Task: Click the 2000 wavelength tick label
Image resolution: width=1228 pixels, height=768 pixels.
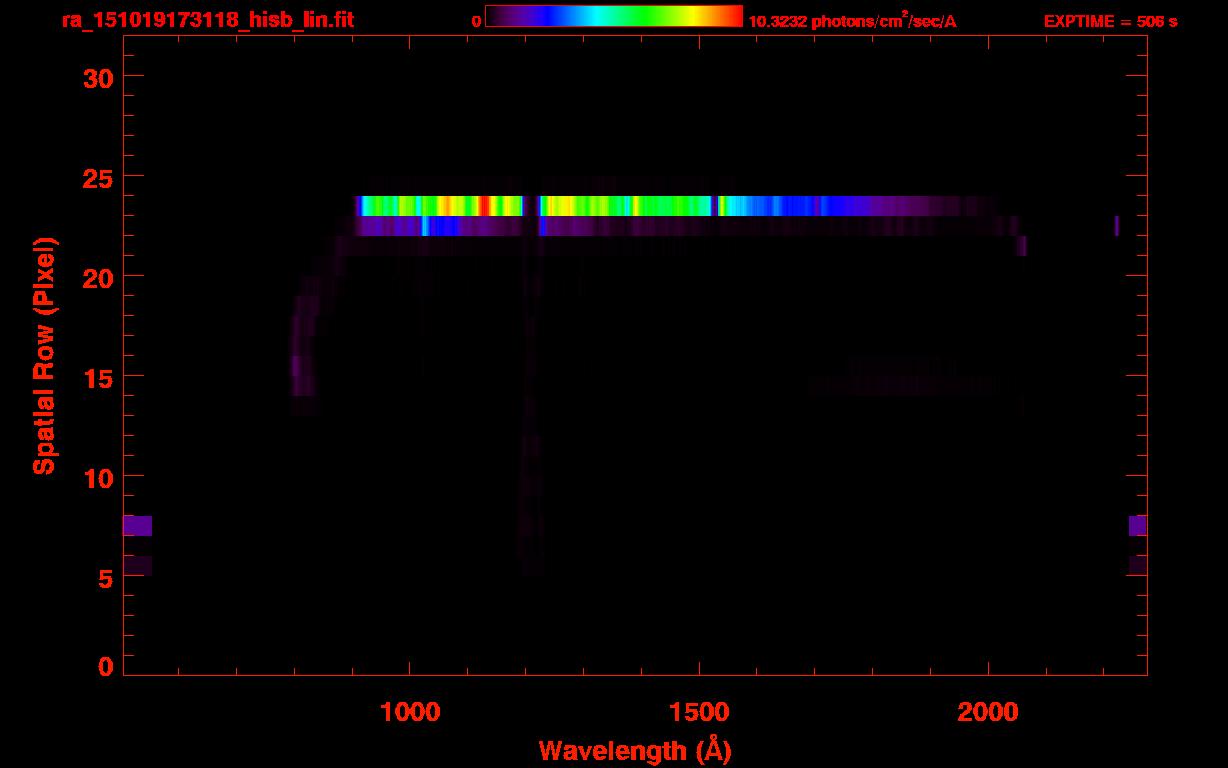Action: pos(988,712)
